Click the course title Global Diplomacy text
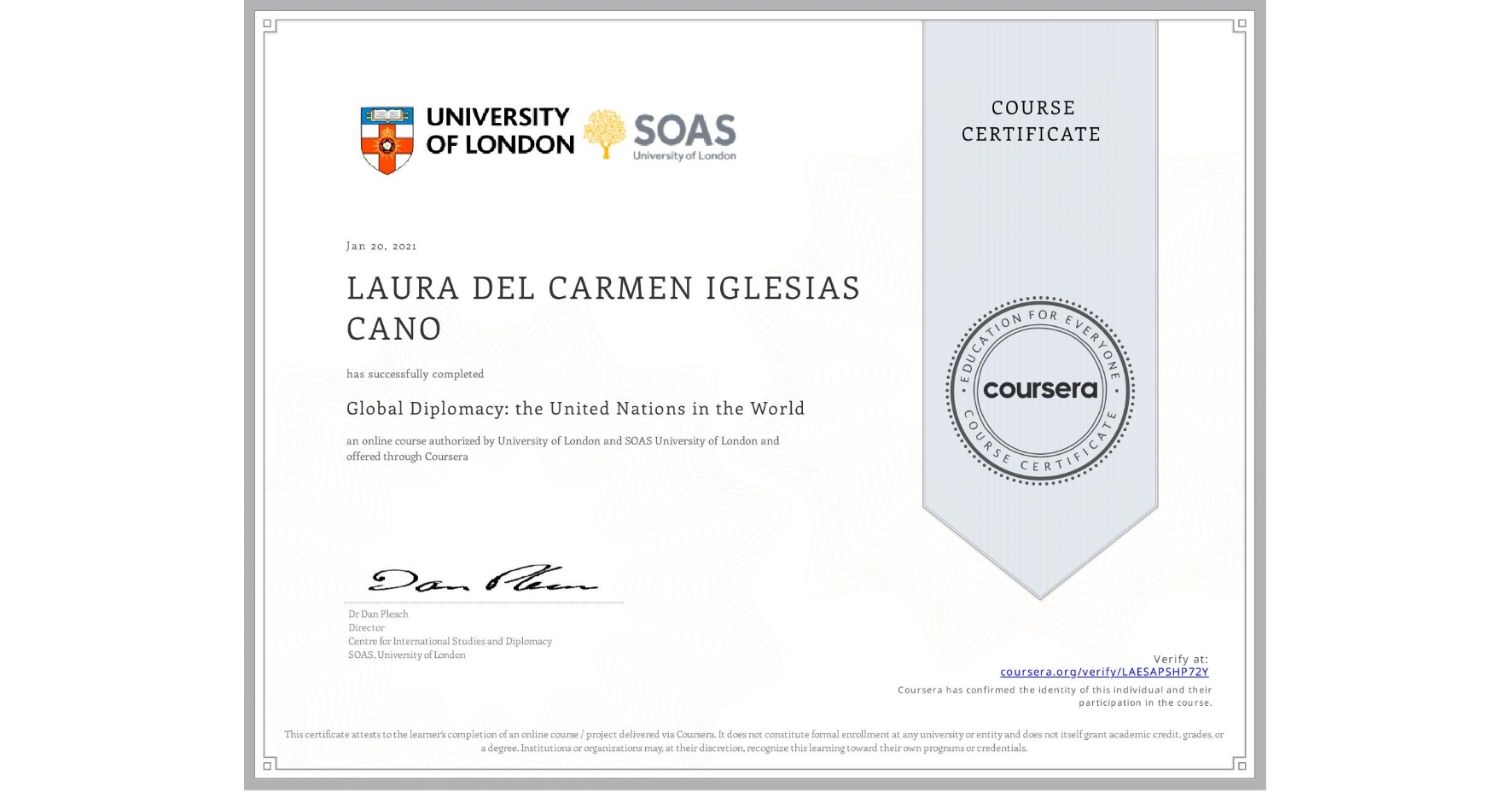Image resolution: width=1512 pixels, height=792 pixels. pos(575,409)
